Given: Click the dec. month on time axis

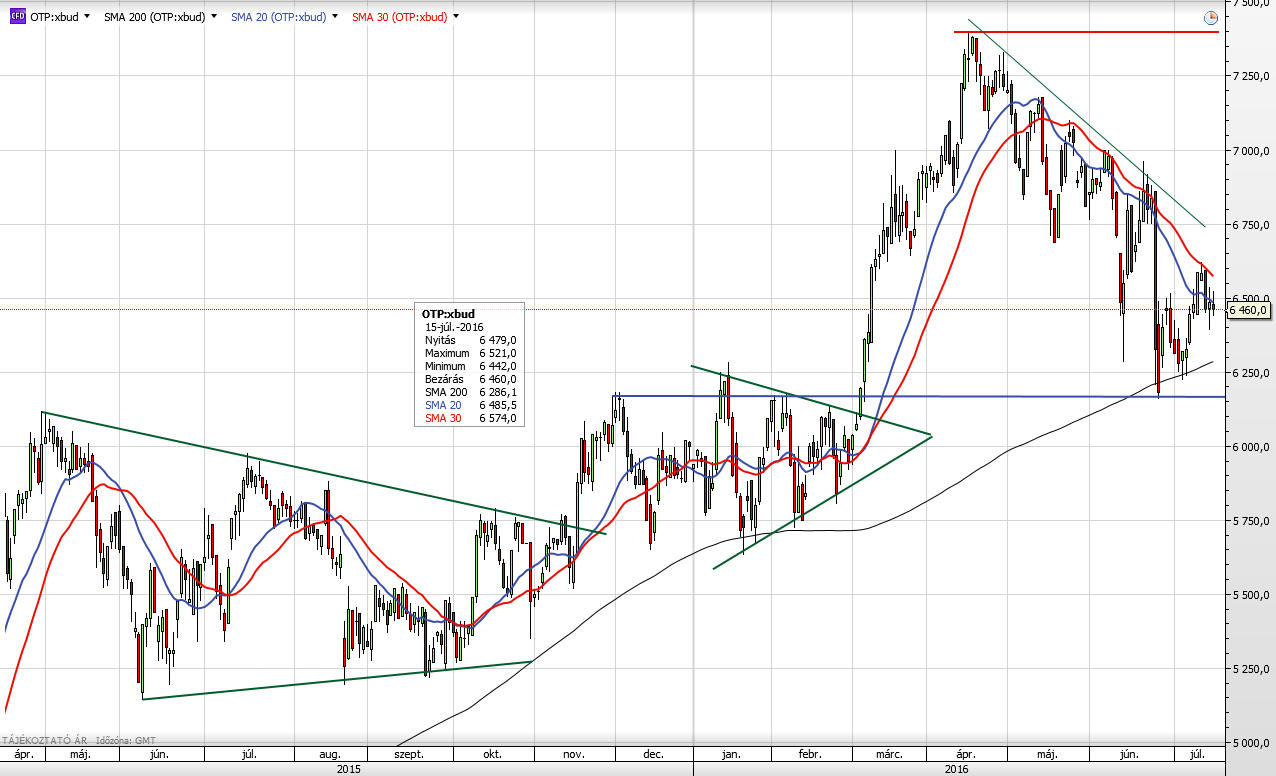Looking at the screenshot, I should (654, 754).
